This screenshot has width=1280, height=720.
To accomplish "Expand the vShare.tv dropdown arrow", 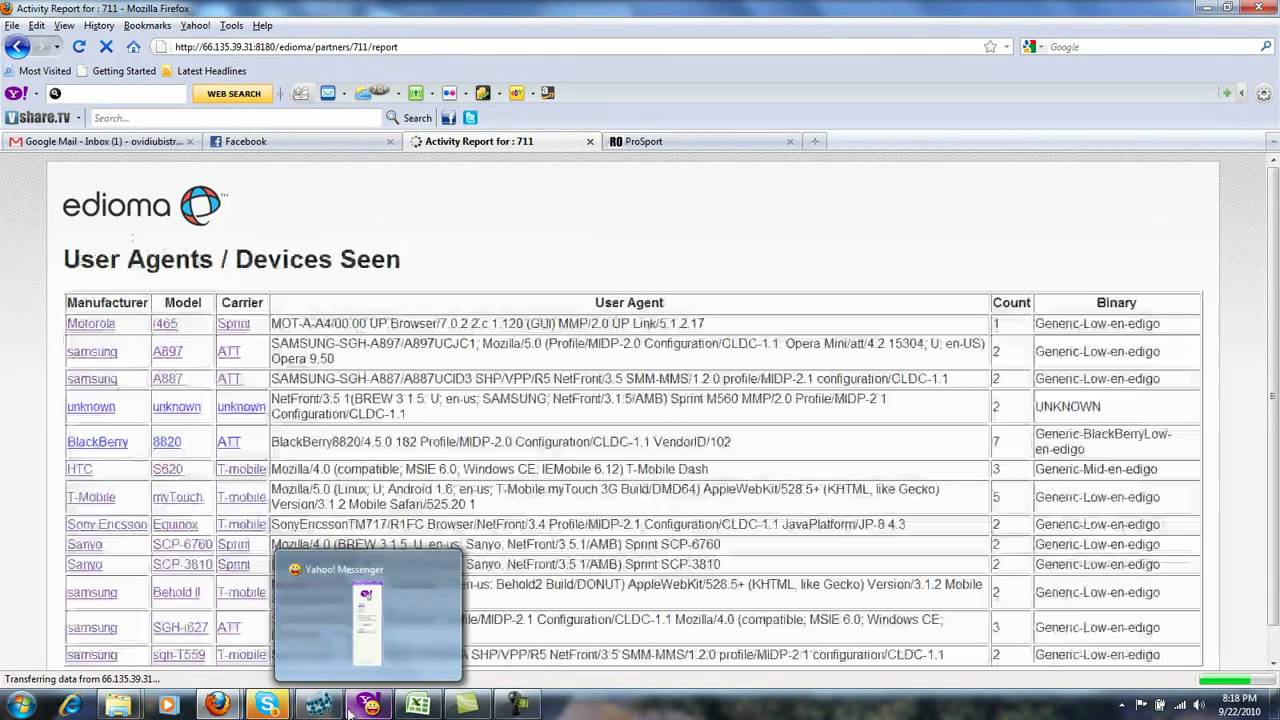I will coord(78,118).
